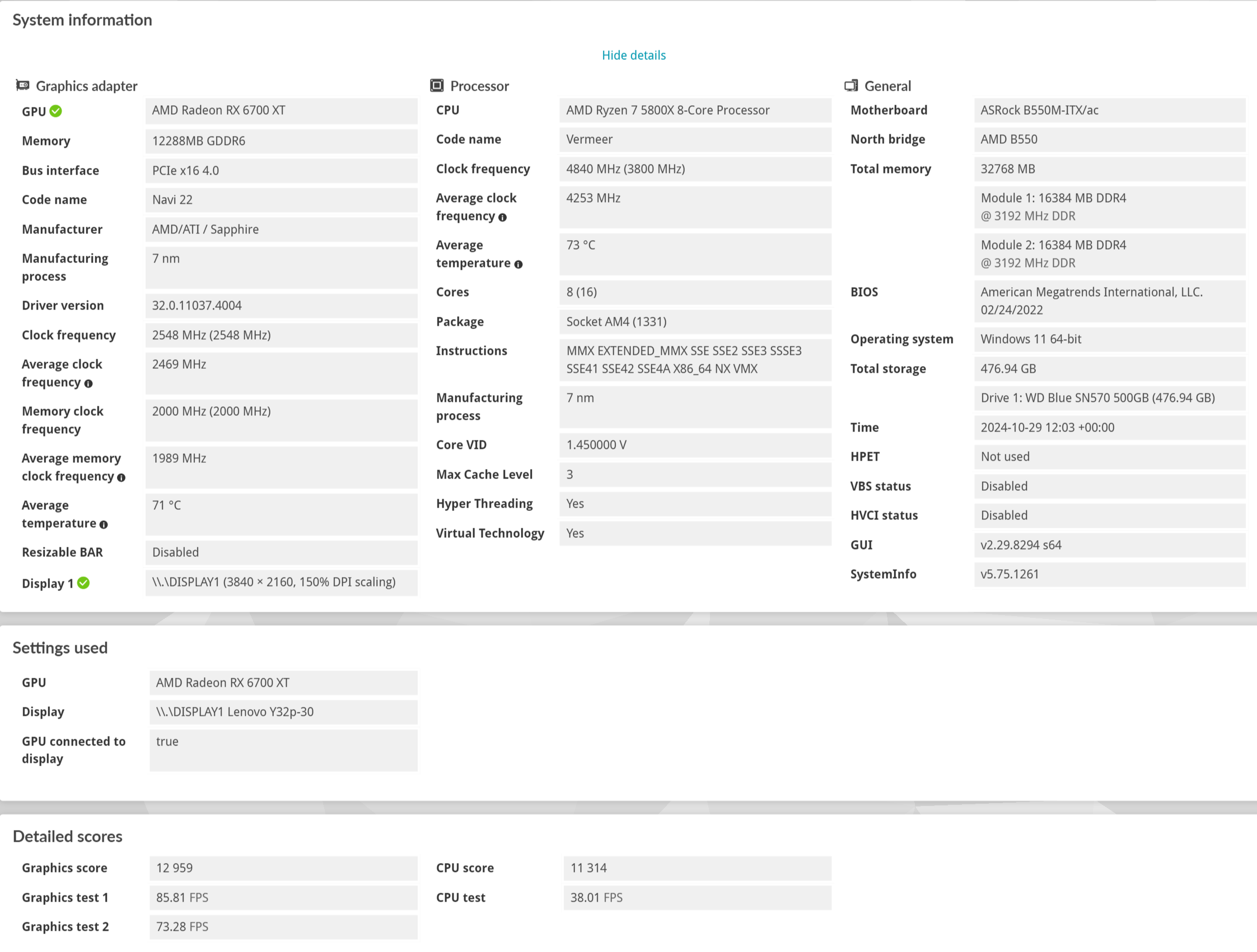
Task: Click the green checkmark next to Display 1
Action: pos(83,583)
